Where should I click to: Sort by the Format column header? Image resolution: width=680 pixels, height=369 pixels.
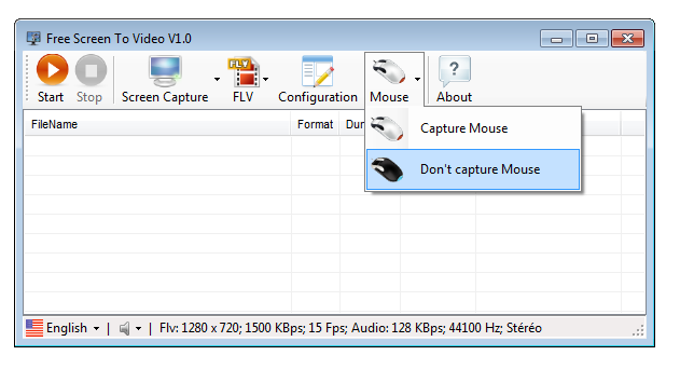coord(315,124)
